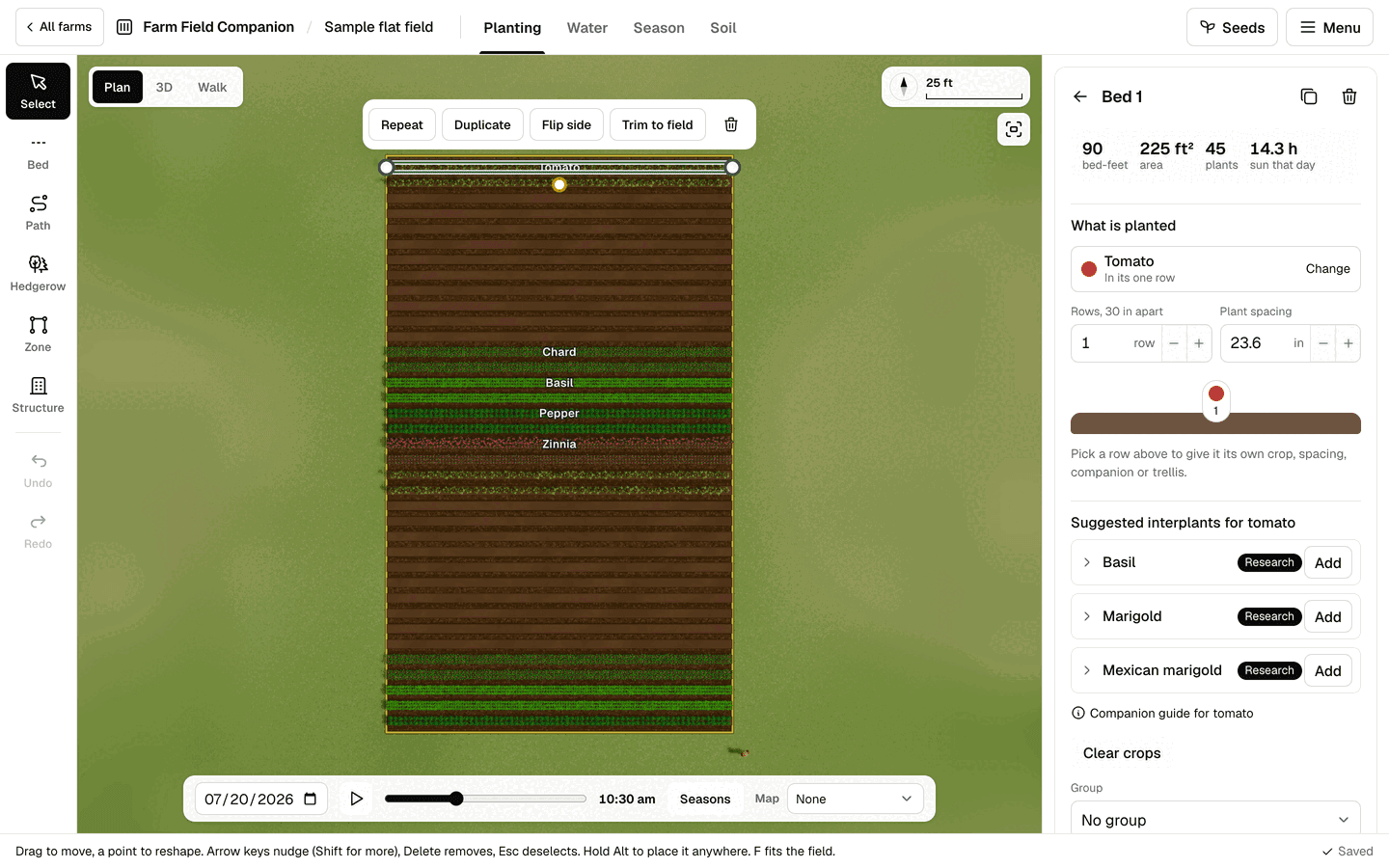Decrease plant spacing
Image resolution: width=1389 pixels, height=868 pixels.
(x=1323, y=343)
